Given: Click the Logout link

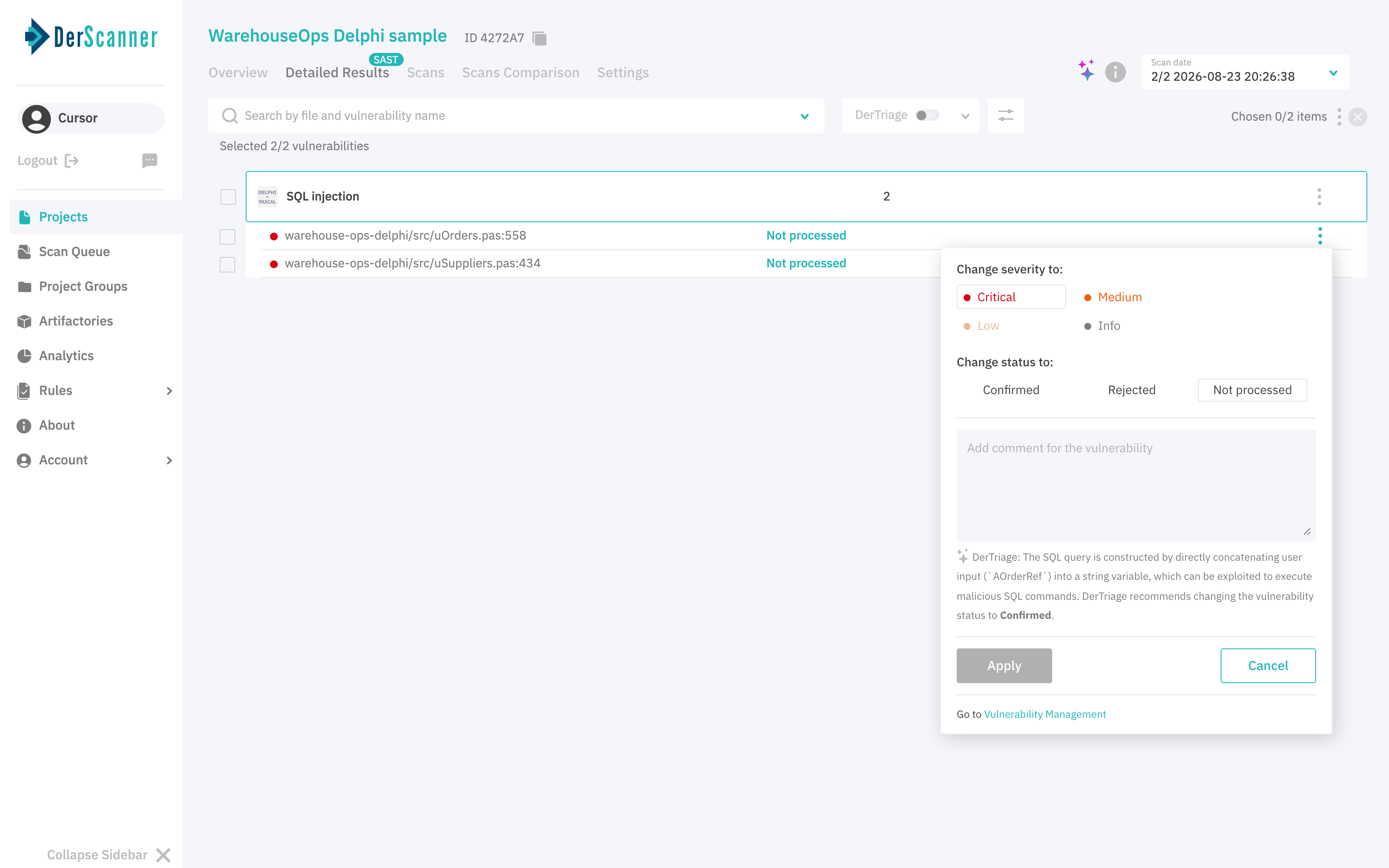Looking at the screenshot, I should click(x=37, y=161).
